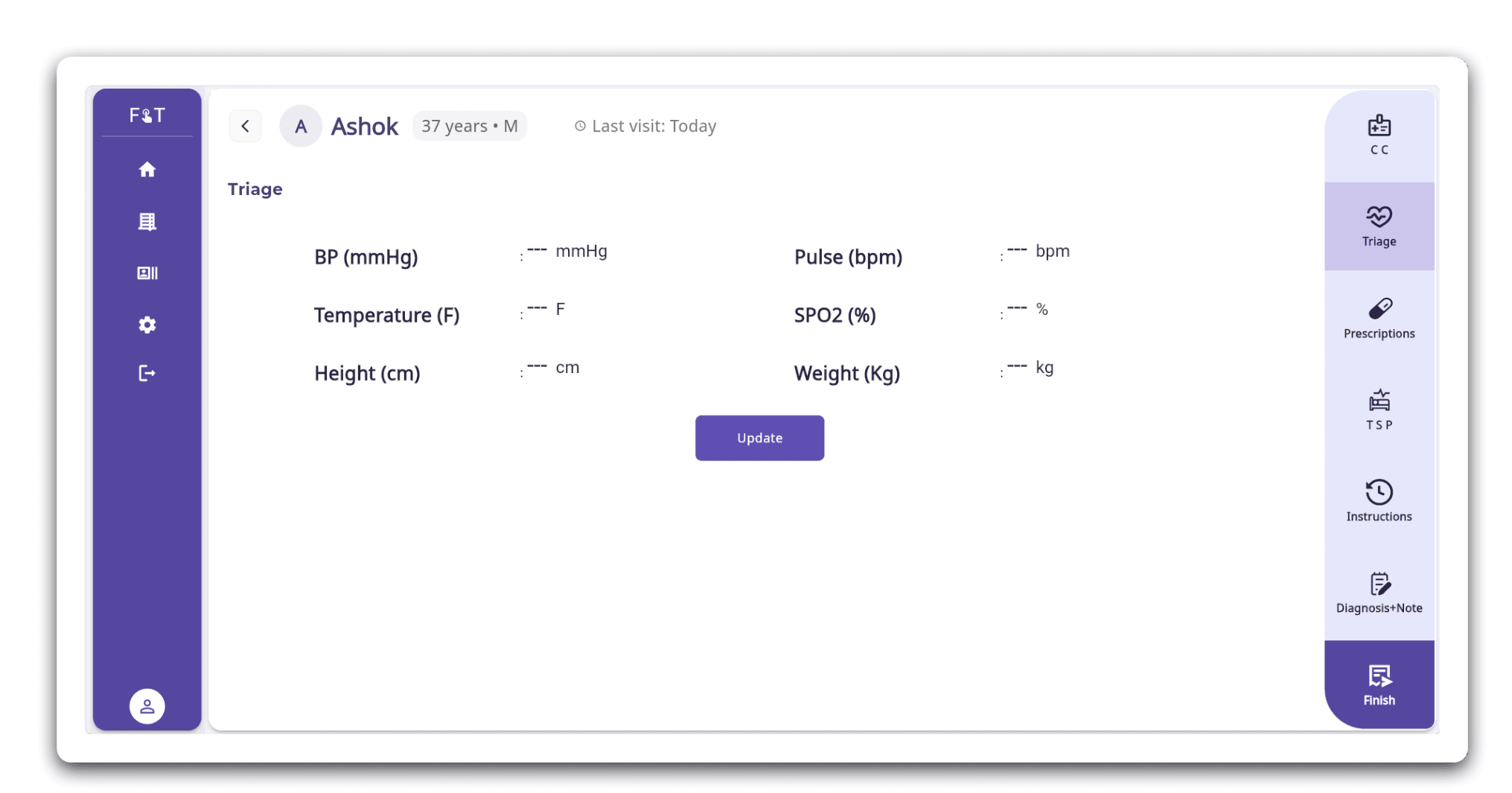The width and height of the screenshot is (1512, 793).
Task: Click the logout icon in sidebar
Action: point(147,373)
